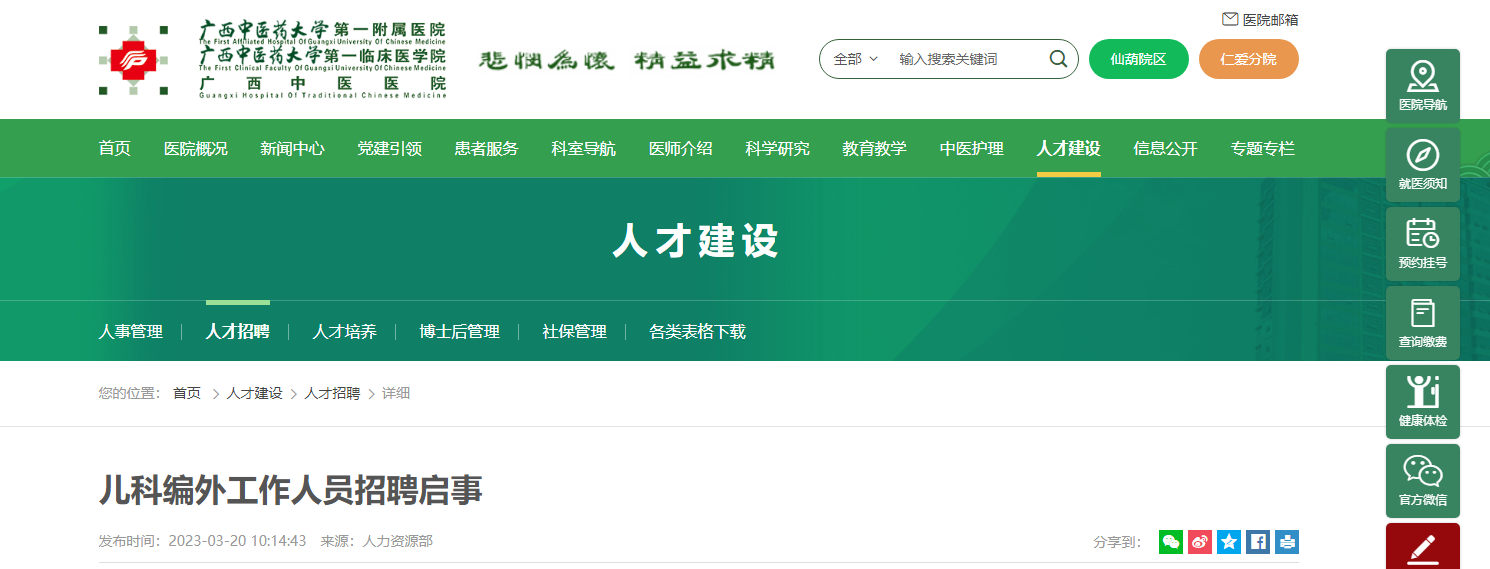Screen dimensions: 1490x569
Task: Click the search keyword input field
Action: 965,59
